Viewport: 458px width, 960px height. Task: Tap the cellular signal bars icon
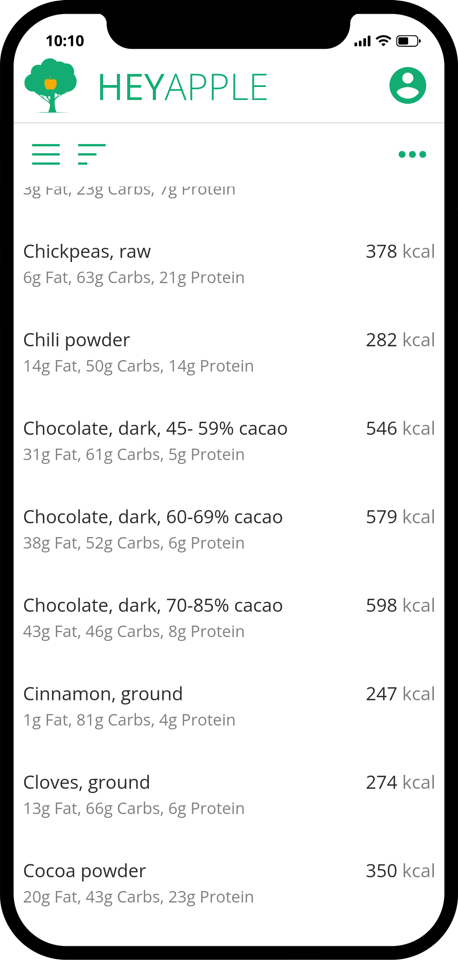click(x=362, y=42)
